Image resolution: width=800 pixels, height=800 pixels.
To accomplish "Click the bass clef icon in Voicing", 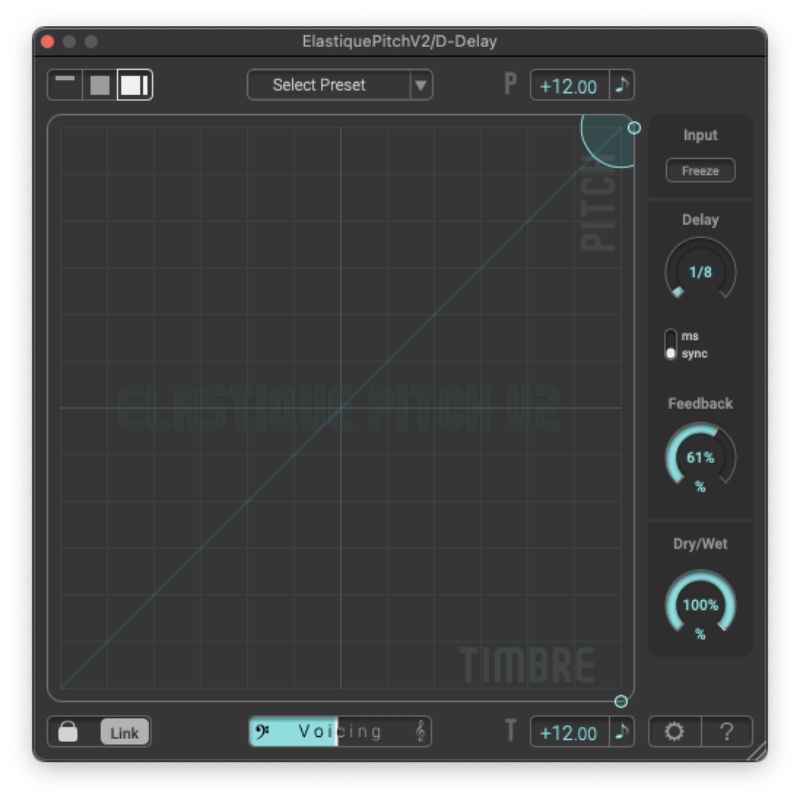I will click(x=263, y=732).
